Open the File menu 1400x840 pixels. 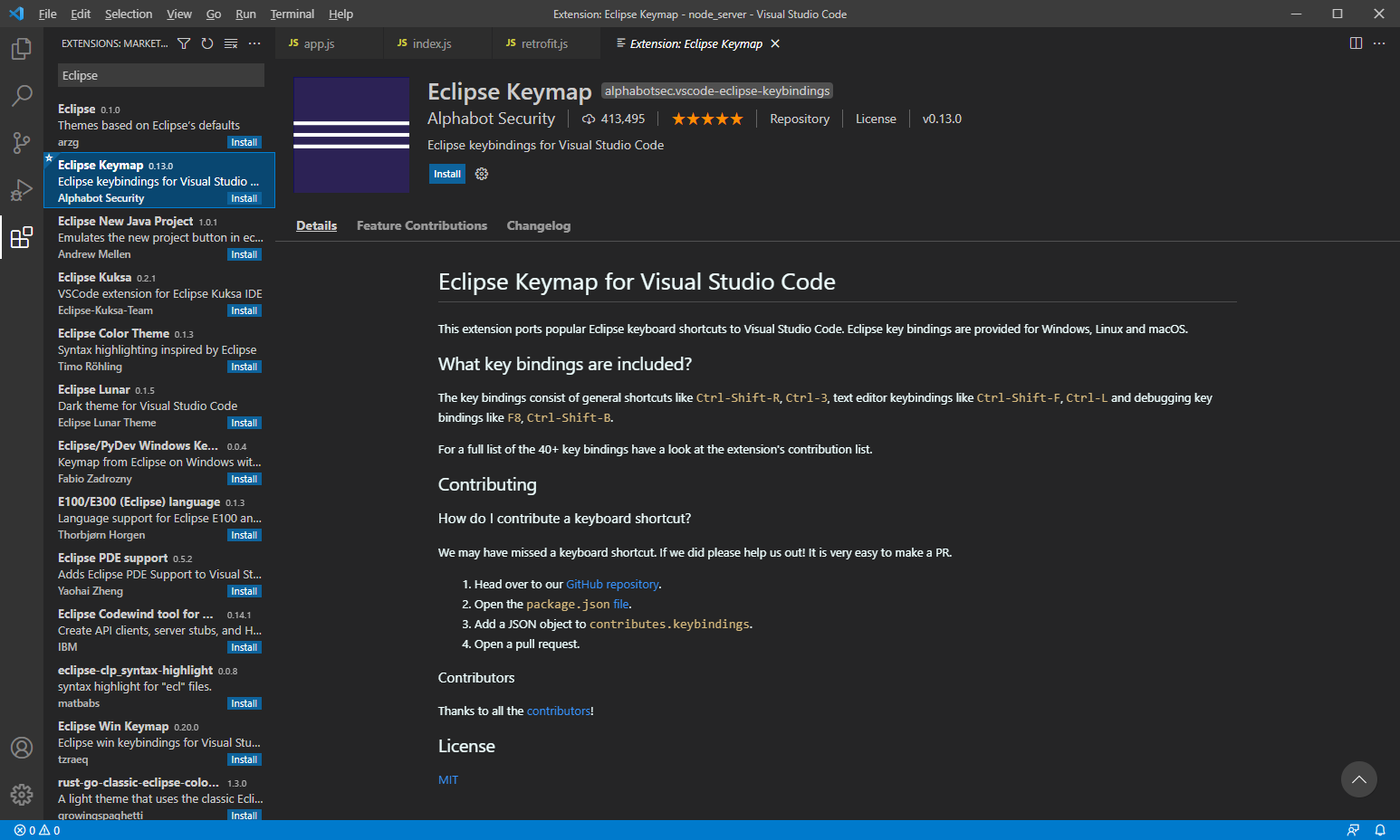48,14
